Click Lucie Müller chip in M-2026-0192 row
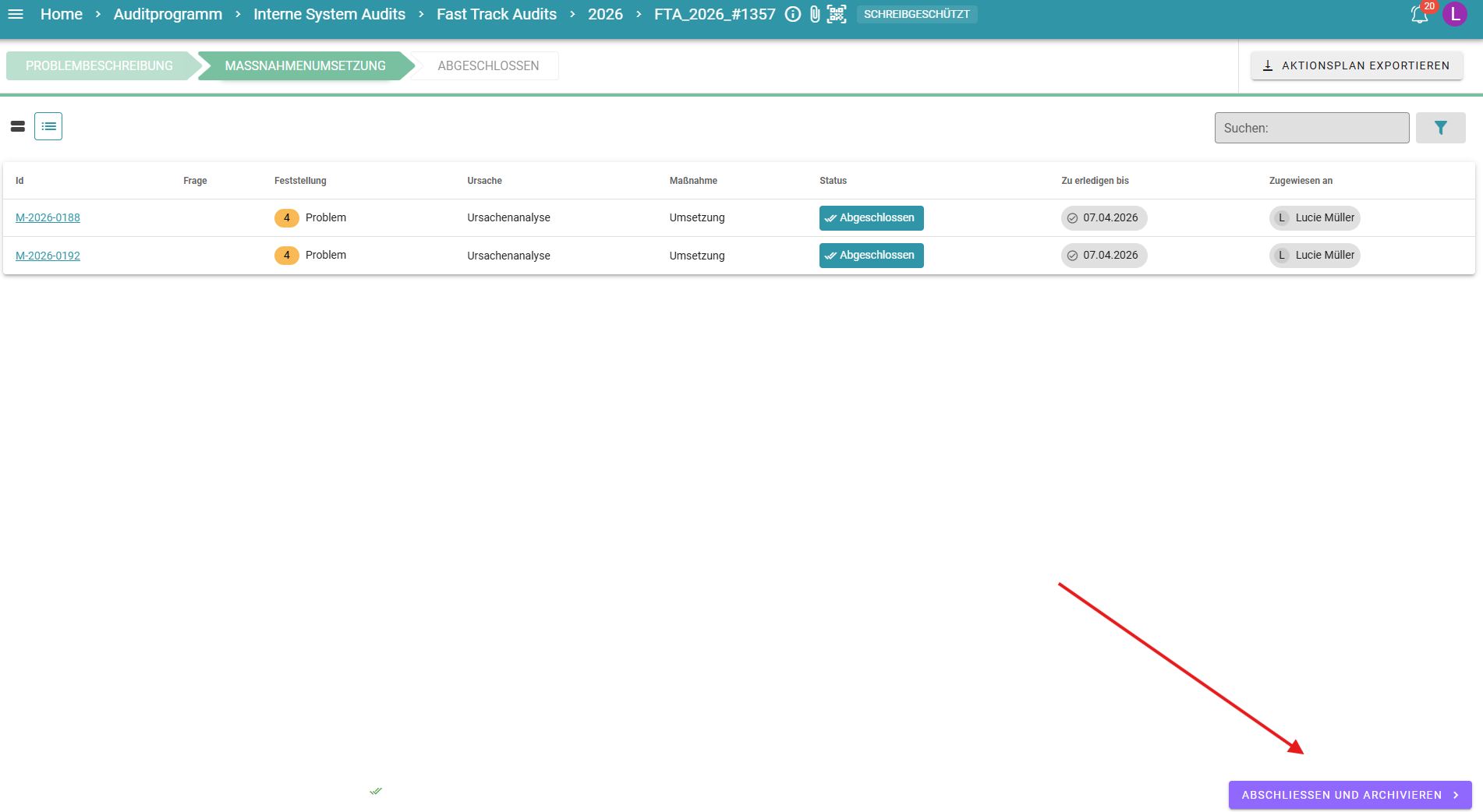The image size is (1483, 812). click(x=1315, y=256)
